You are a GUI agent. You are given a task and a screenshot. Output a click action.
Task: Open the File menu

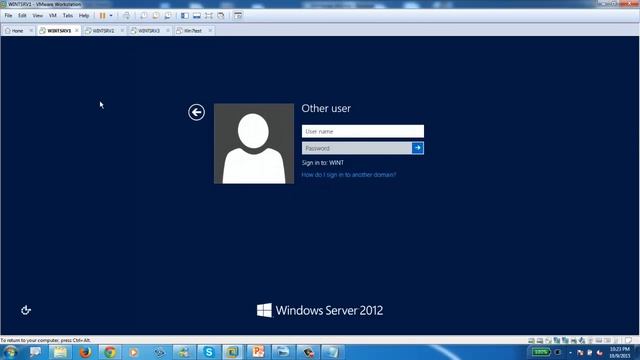8,16
